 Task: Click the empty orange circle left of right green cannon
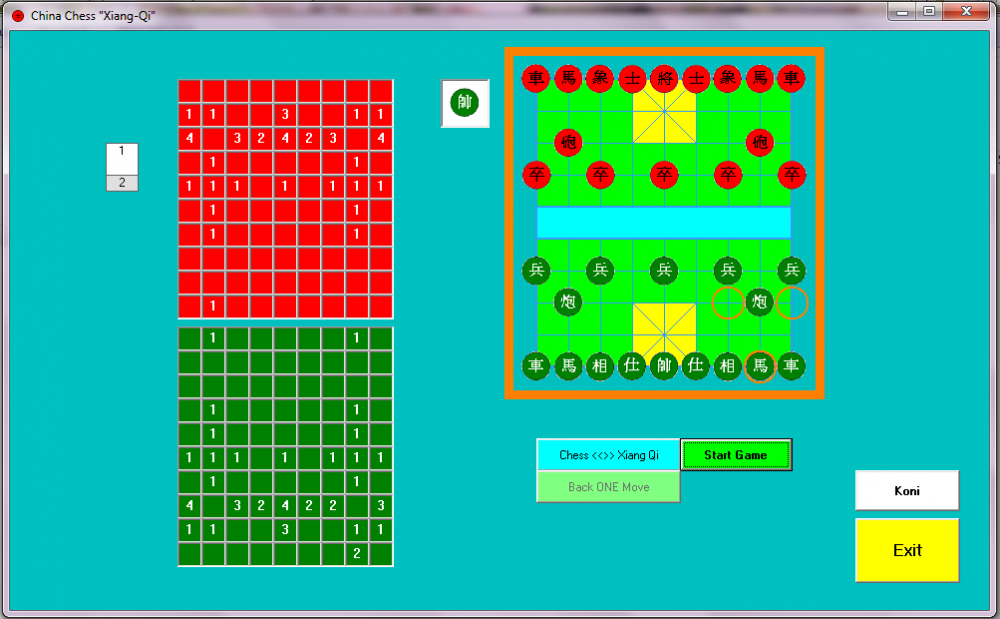tap(728, 302)
